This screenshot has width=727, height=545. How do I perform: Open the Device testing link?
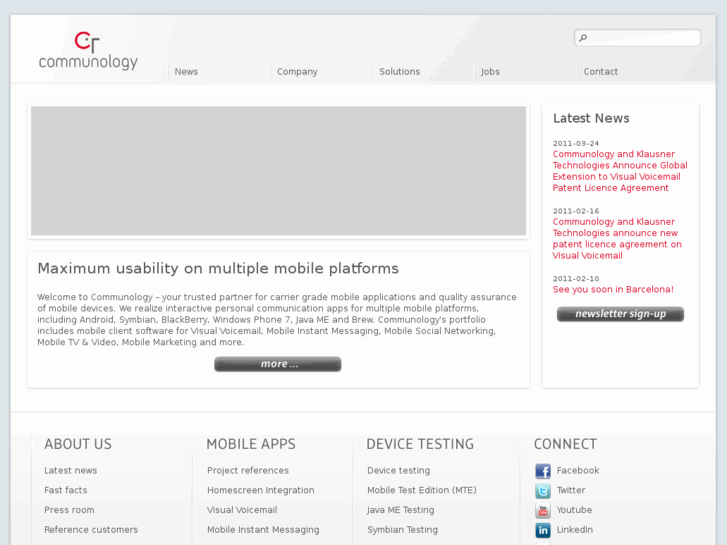pyautogui.click(x=398, y=470)
